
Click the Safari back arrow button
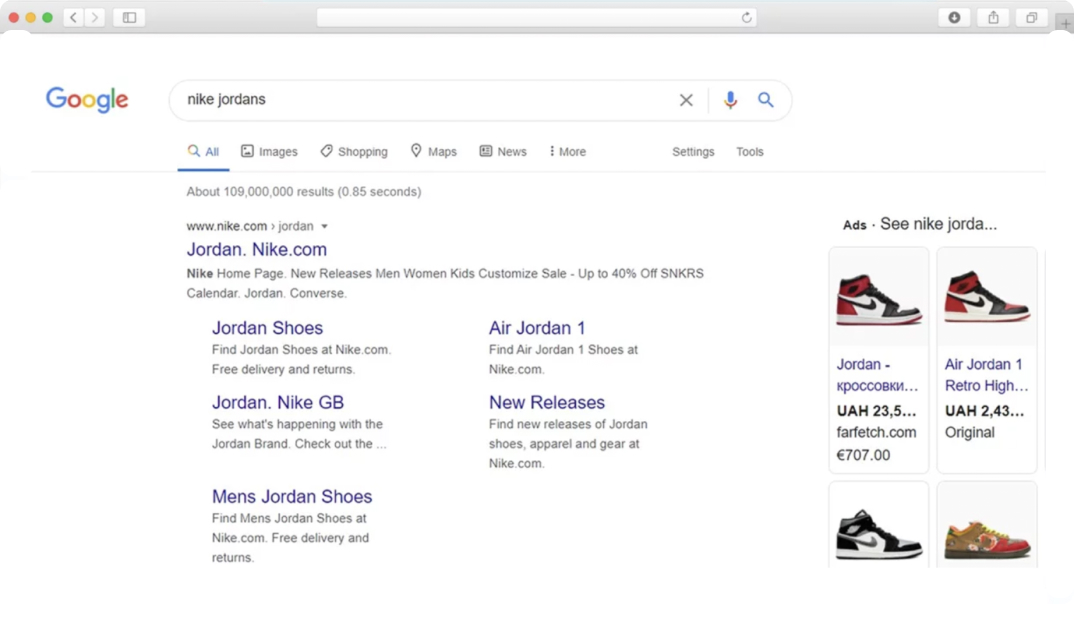pos(74,17)
